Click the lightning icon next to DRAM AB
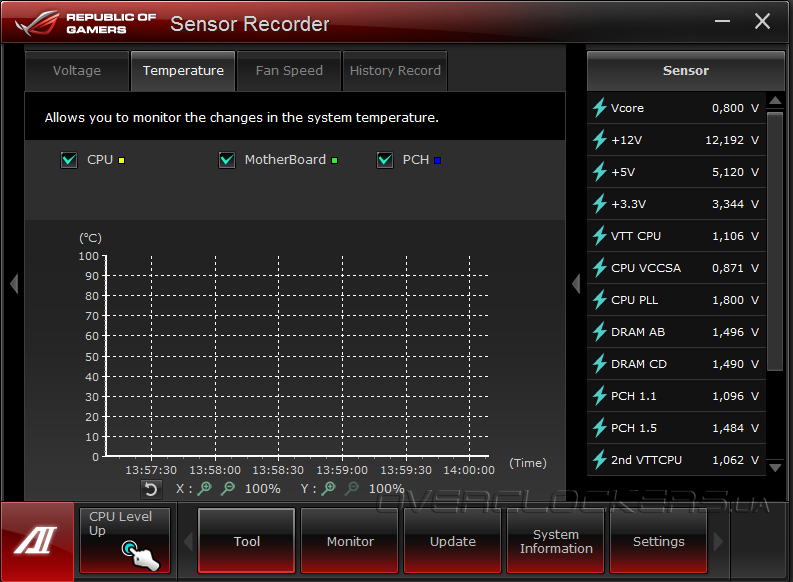 click(600, 332)
